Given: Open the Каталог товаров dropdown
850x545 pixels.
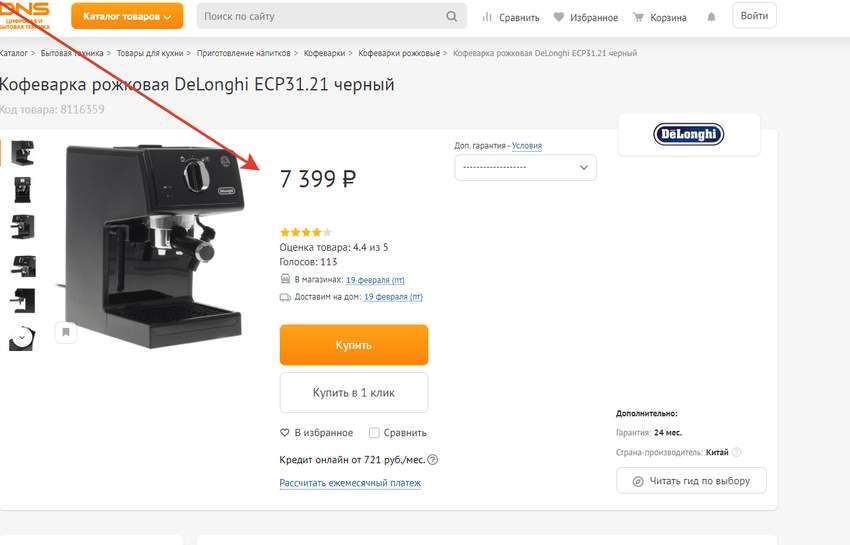Looking at the screenshot, I should tap(127, 16).
